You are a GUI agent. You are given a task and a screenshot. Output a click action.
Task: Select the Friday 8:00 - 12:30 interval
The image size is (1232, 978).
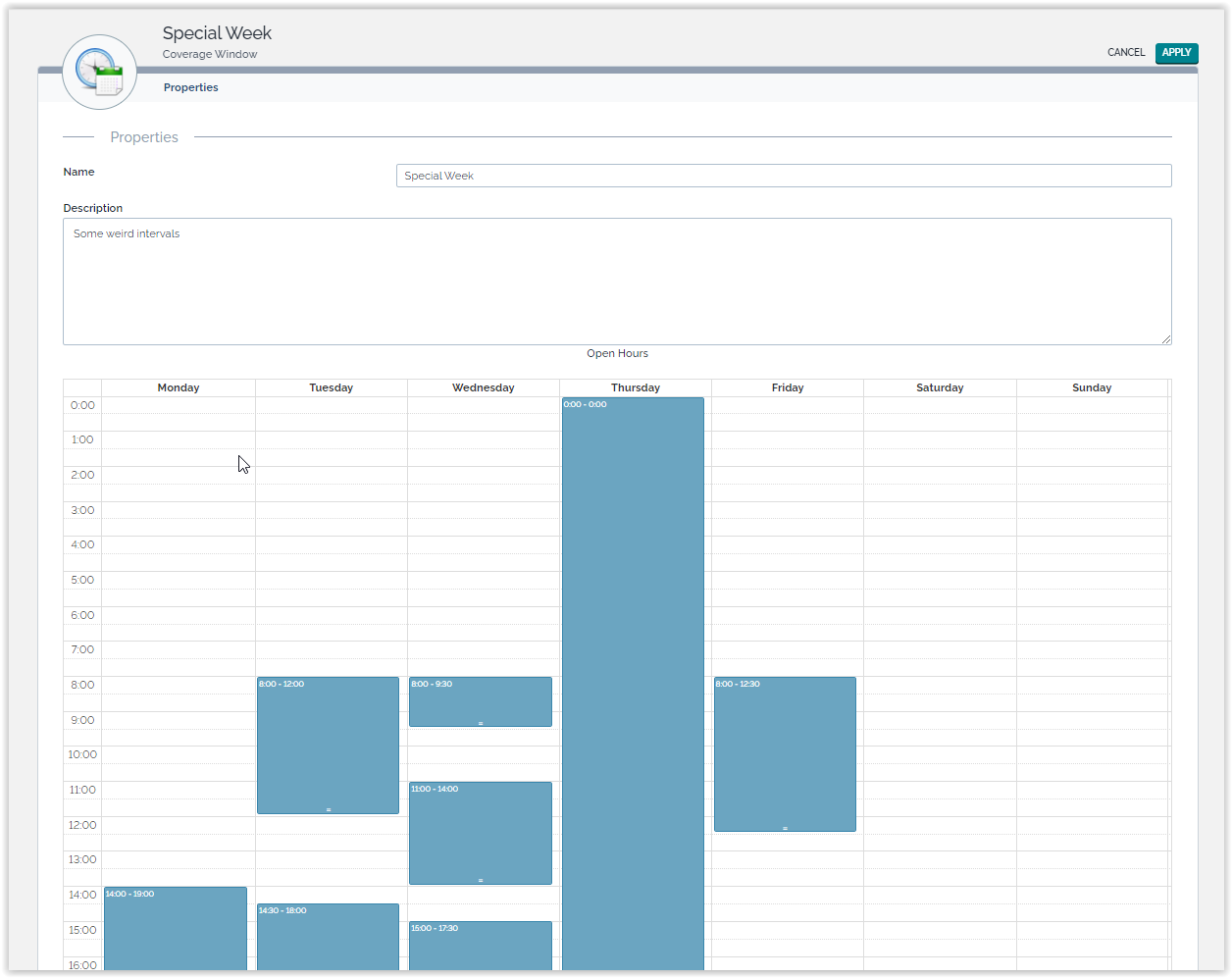785,753
